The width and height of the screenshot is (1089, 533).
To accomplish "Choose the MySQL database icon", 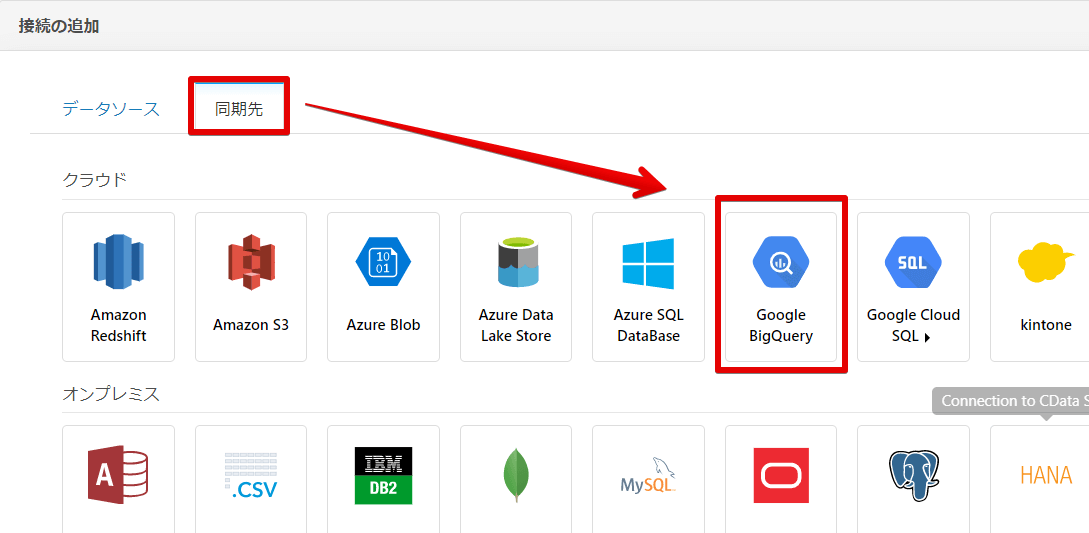I will pos(649,475).
